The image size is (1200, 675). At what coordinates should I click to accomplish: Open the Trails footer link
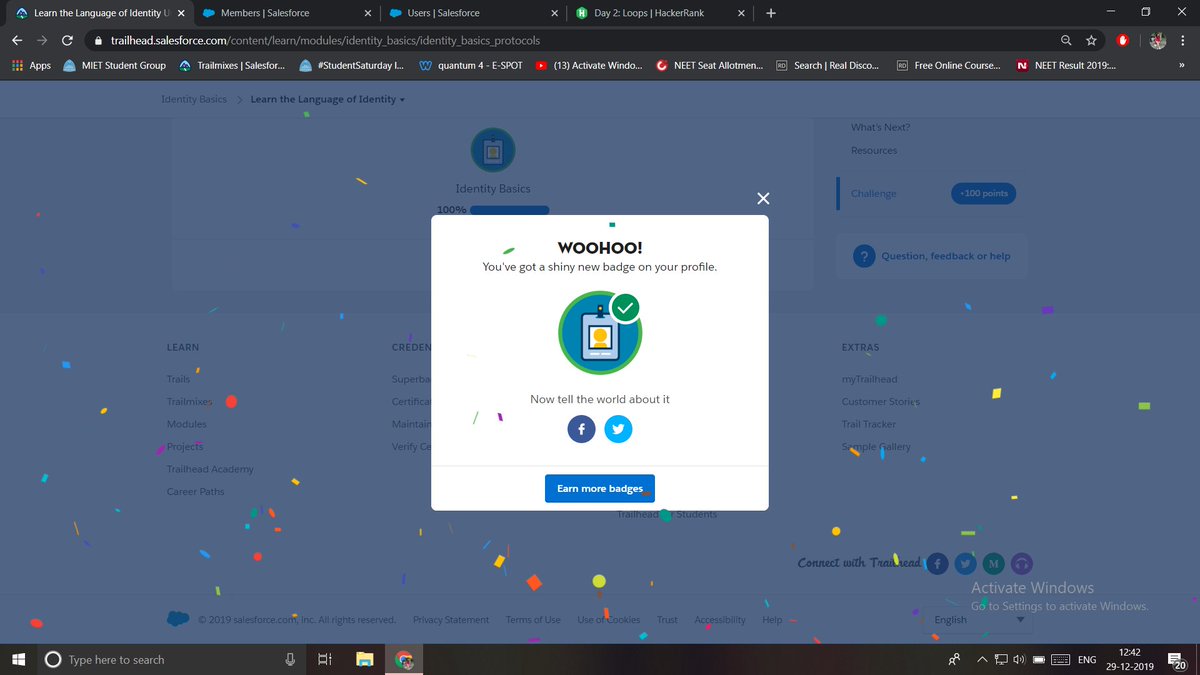click(178, 379)
